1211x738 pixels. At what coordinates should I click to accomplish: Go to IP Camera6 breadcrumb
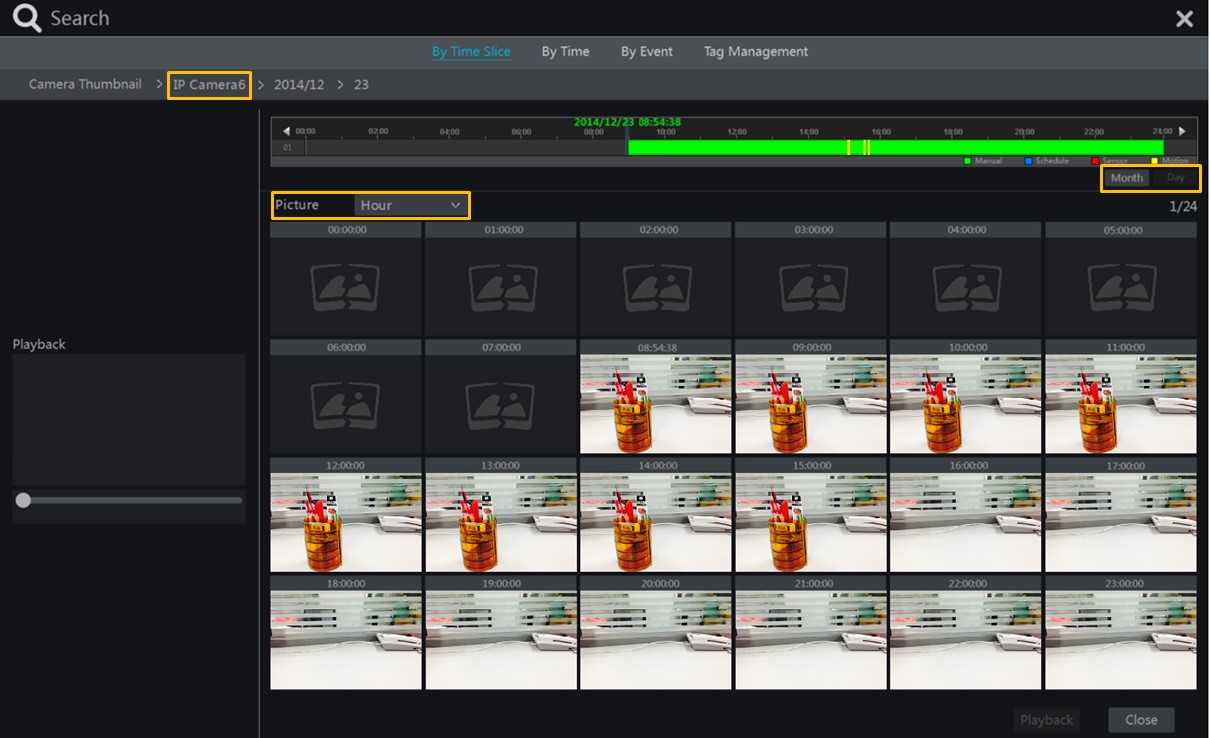point(209,85)
